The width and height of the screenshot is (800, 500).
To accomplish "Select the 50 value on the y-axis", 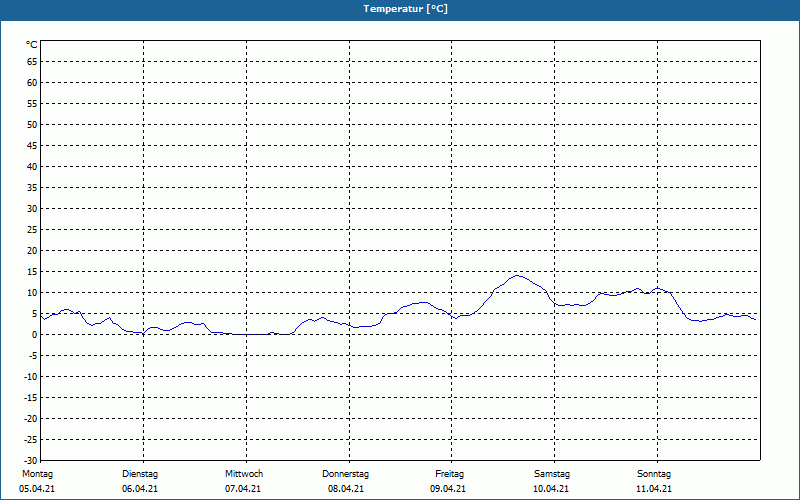I will point(32,124).
